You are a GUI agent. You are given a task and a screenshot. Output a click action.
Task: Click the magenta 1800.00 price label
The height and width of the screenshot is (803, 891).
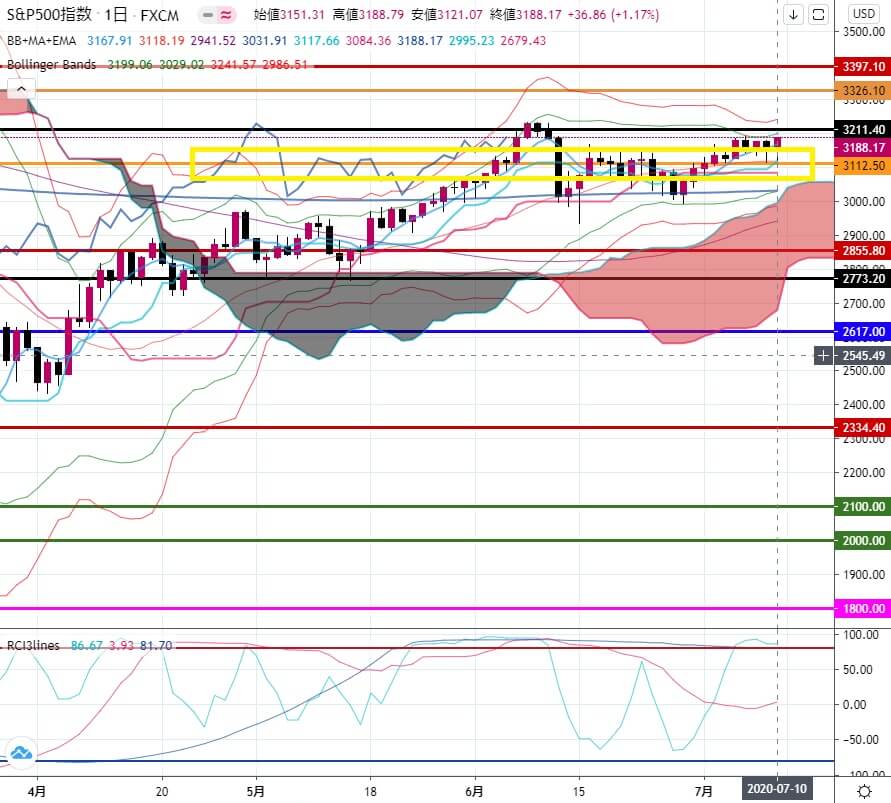(x=863, y=609)
